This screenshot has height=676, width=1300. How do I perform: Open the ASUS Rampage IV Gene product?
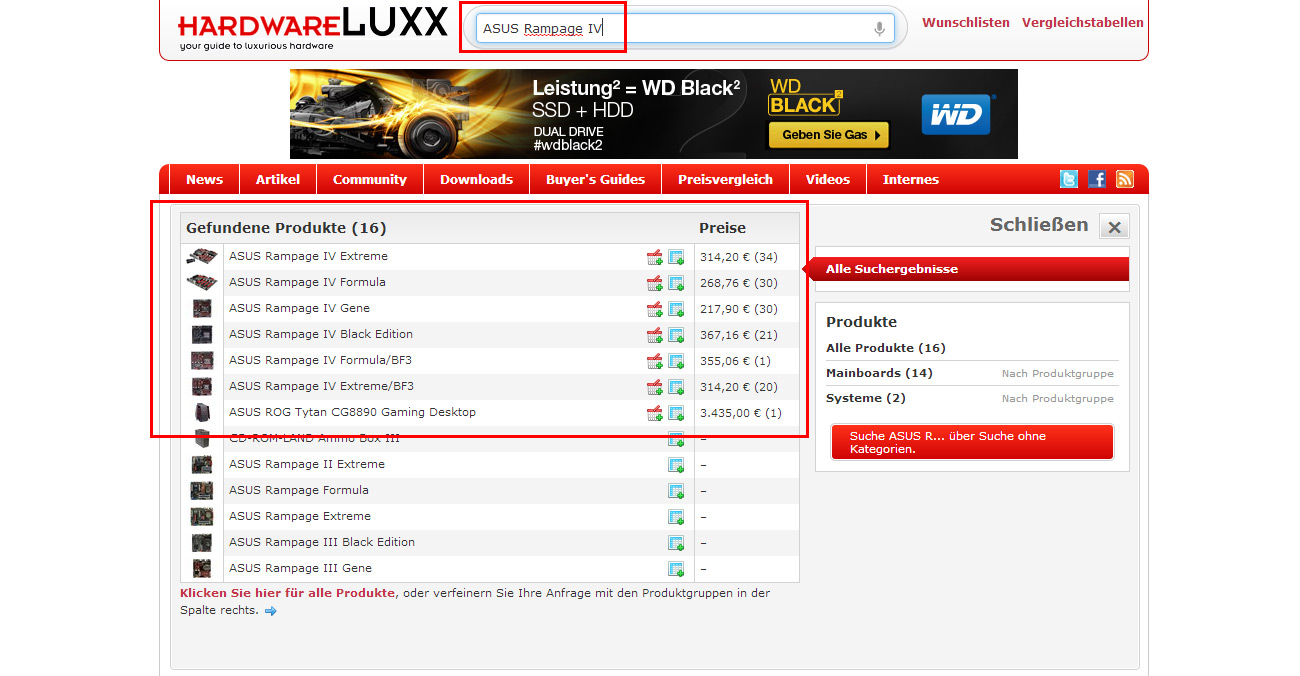tap(299, 309)
